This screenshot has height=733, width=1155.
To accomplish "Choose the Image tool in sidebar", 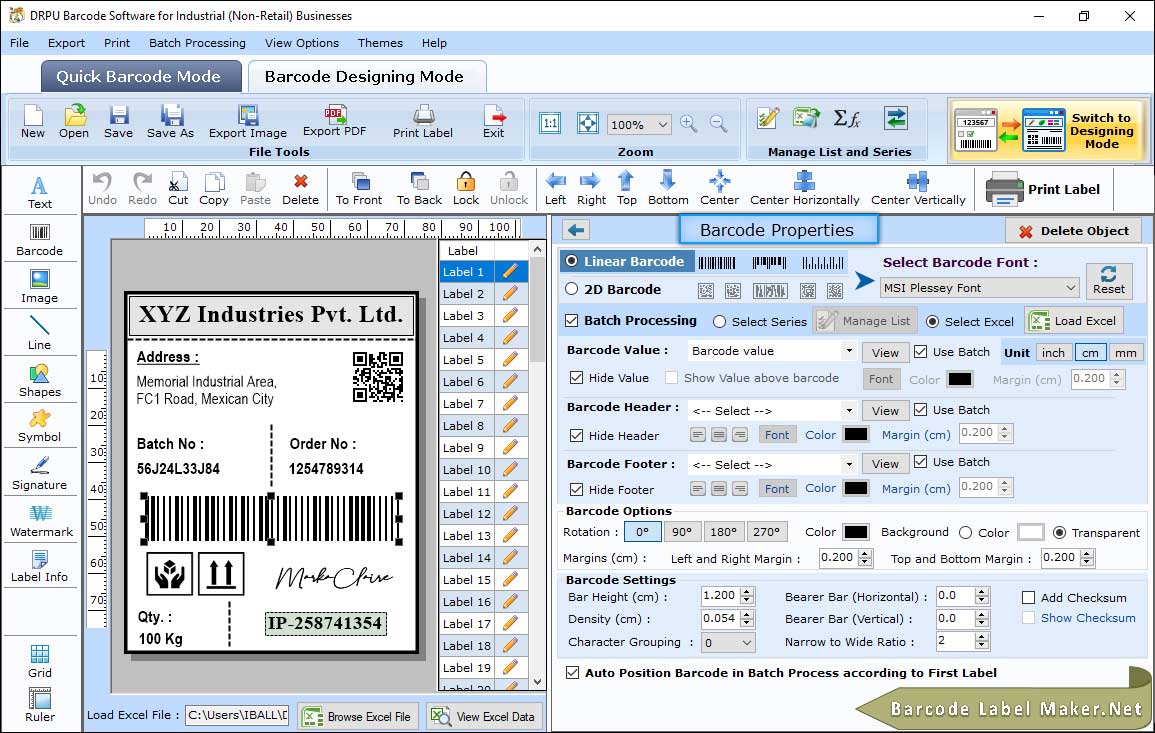I will 40,287.
